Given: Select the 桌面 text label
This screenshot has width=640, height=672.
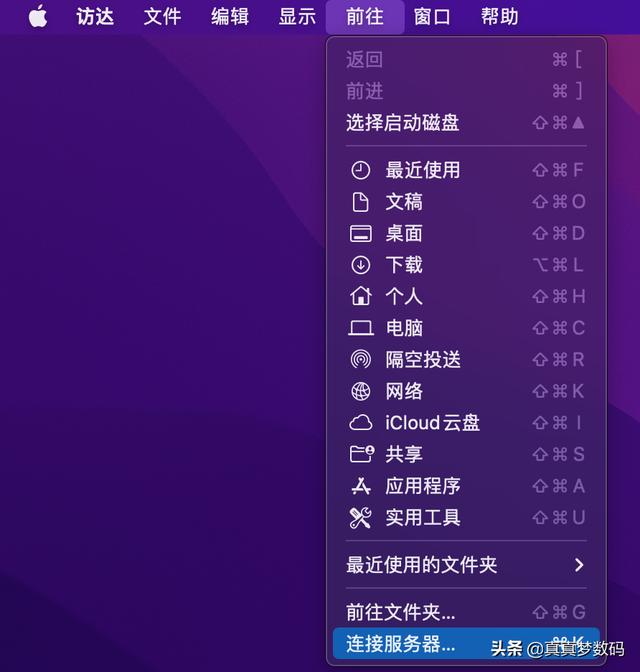Looking at the screenshot, I should tap(404, 234).
